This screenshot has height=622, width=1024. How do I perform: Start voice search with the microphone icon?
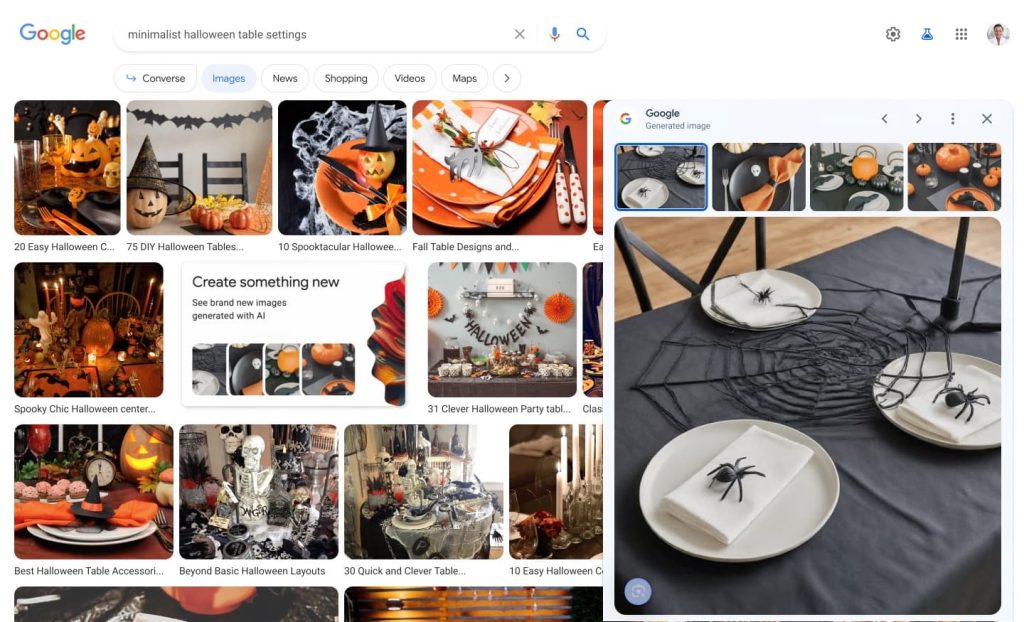554,34
